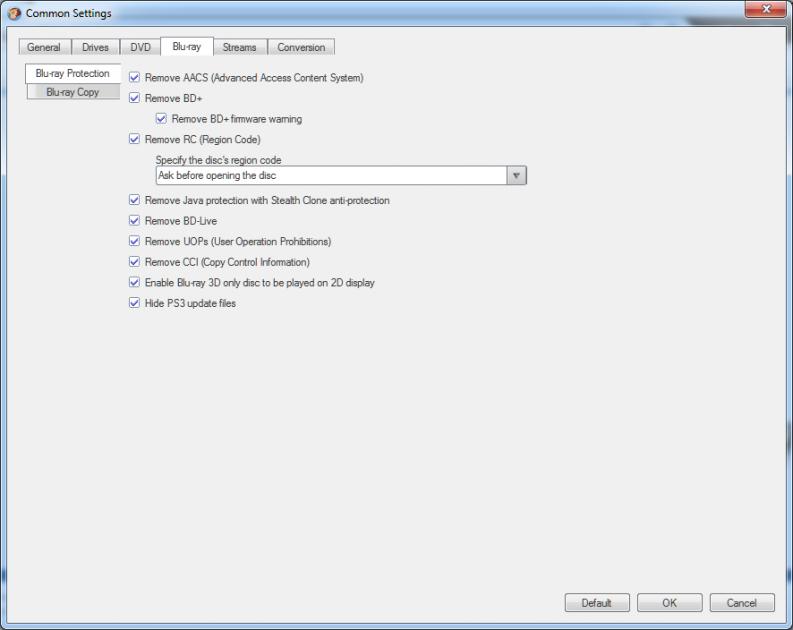The width and height of the screenshot is (793, 630).
Task: Open the Conversion tab
Action: [x=301, y=47]
